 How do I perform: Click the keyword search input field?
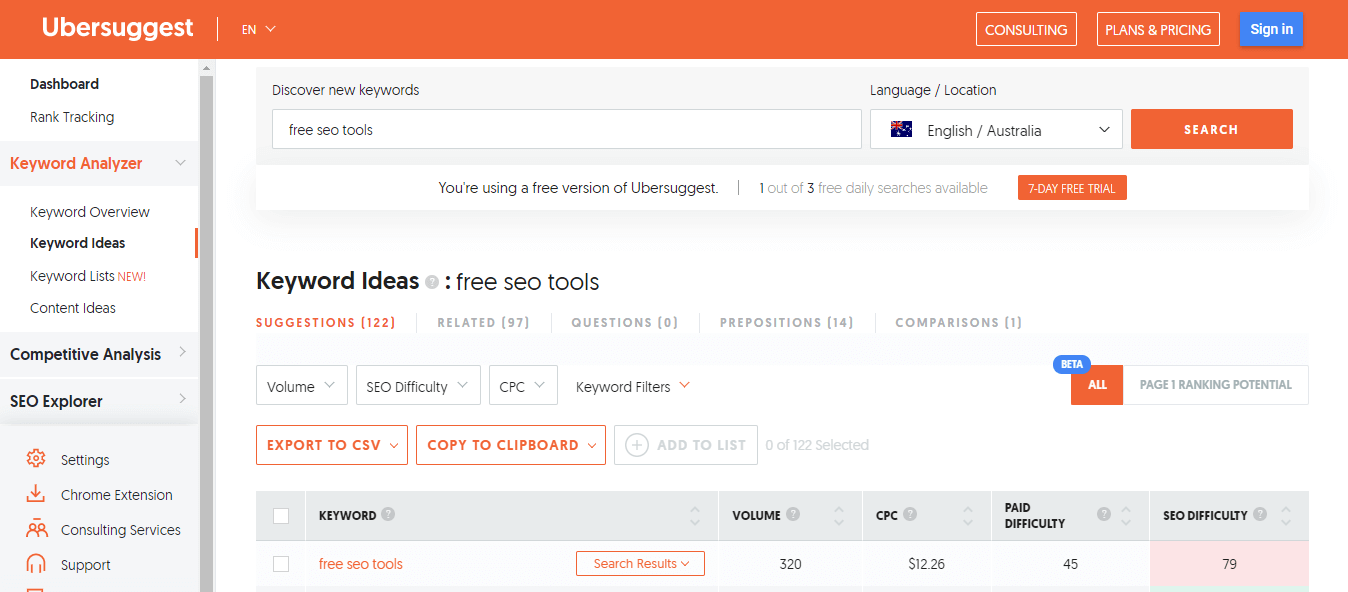(567, 130)
